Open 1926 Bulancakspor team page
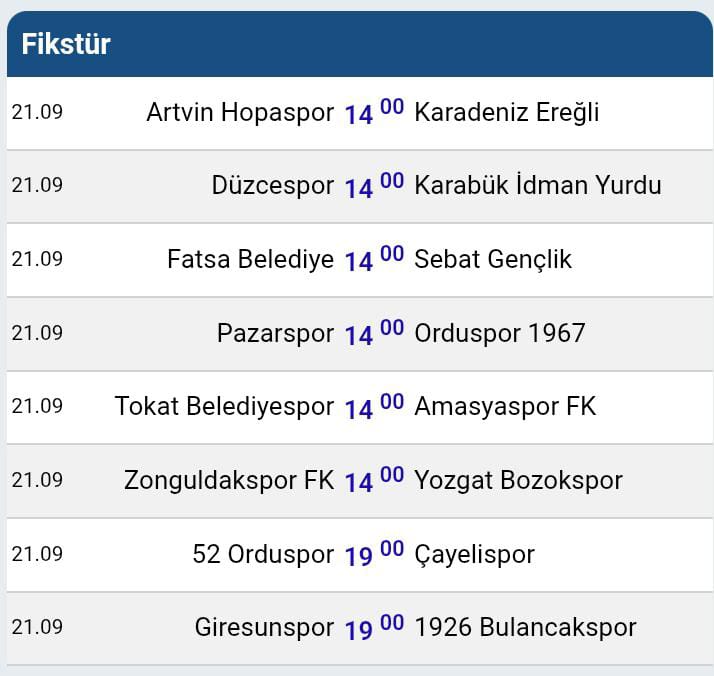 [x=525, y=628]
